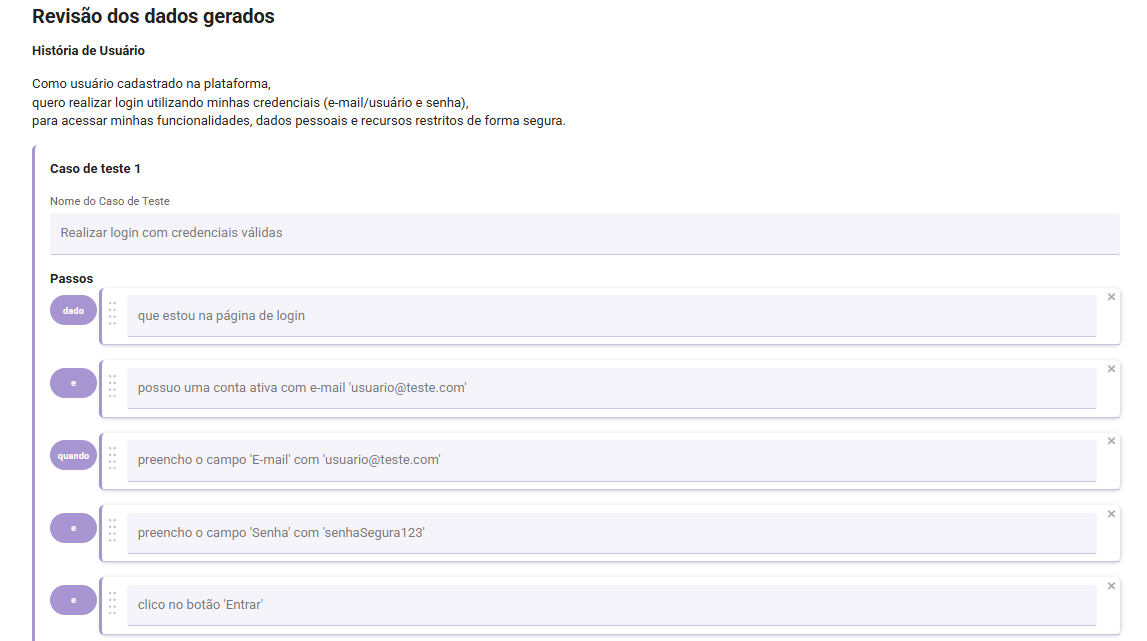Remove the step 'que estou na página de login'
The width and height of the screenshot is (1147, 641).
(x=1111, y=297)
